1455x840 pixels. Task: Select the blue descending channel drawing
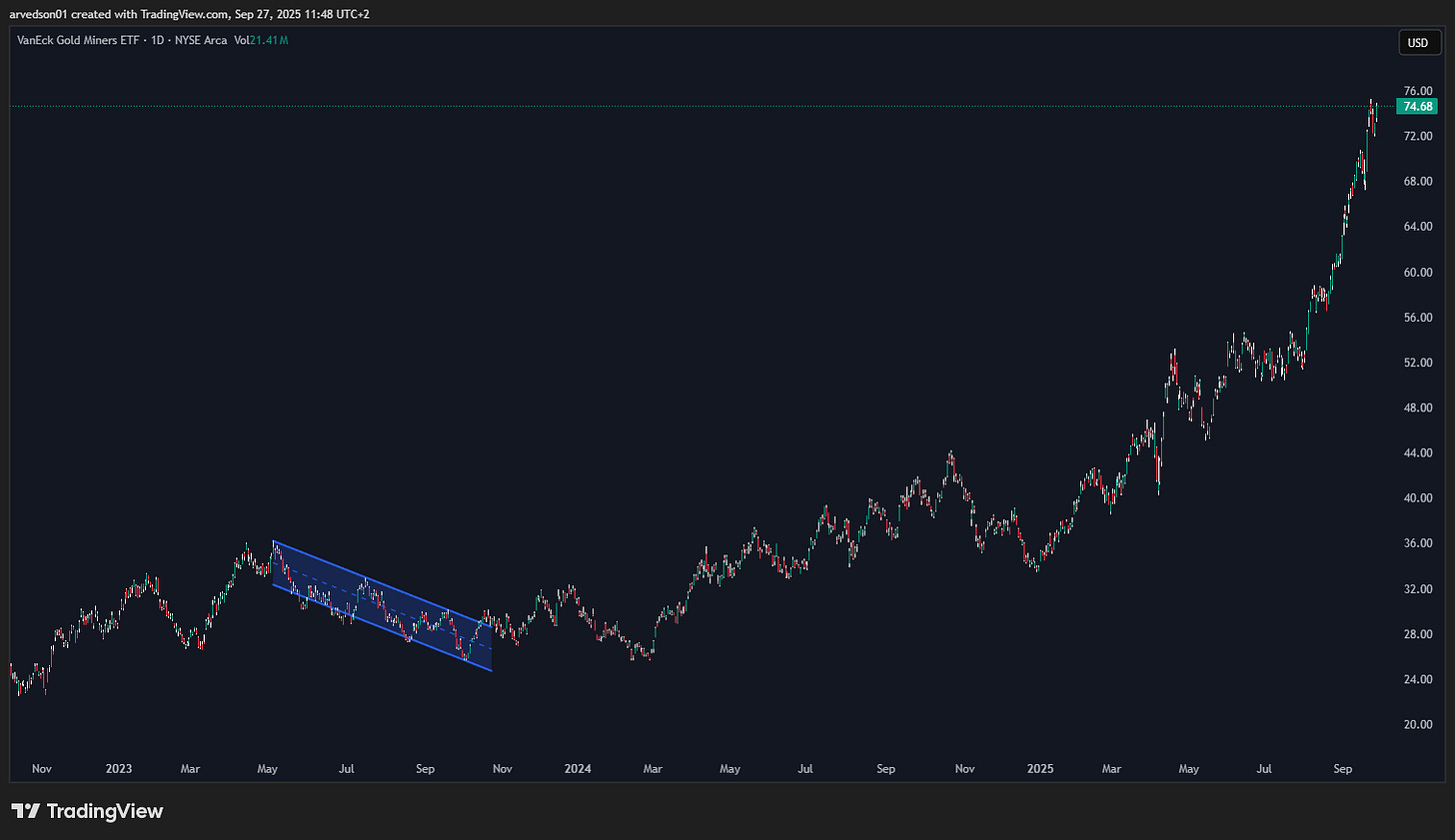[382, 606]
